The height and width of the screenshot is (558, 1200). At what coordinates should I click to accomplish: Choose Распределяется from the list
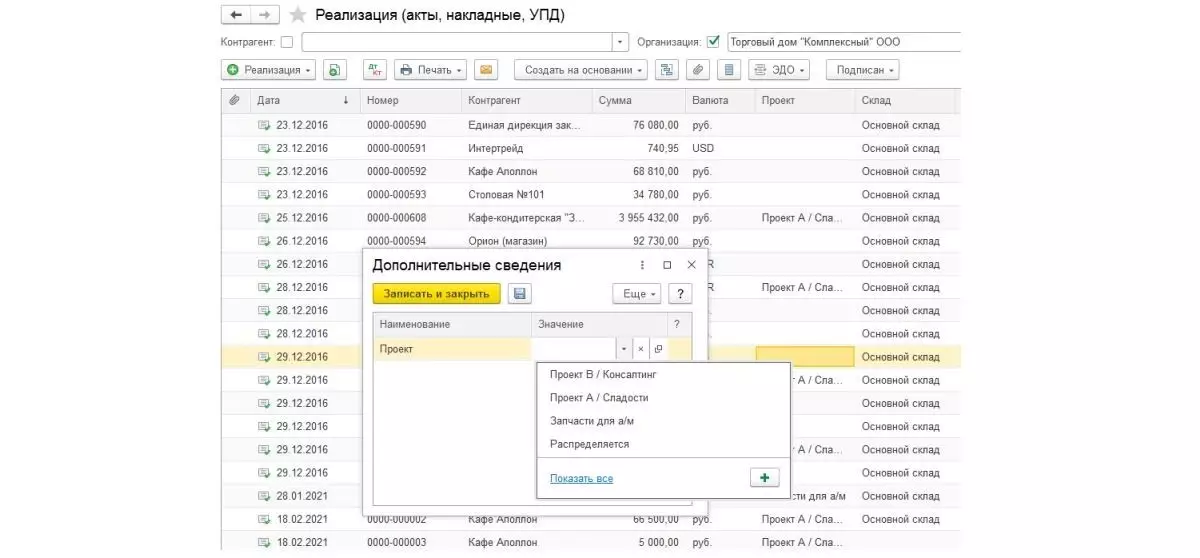point(589,444)
